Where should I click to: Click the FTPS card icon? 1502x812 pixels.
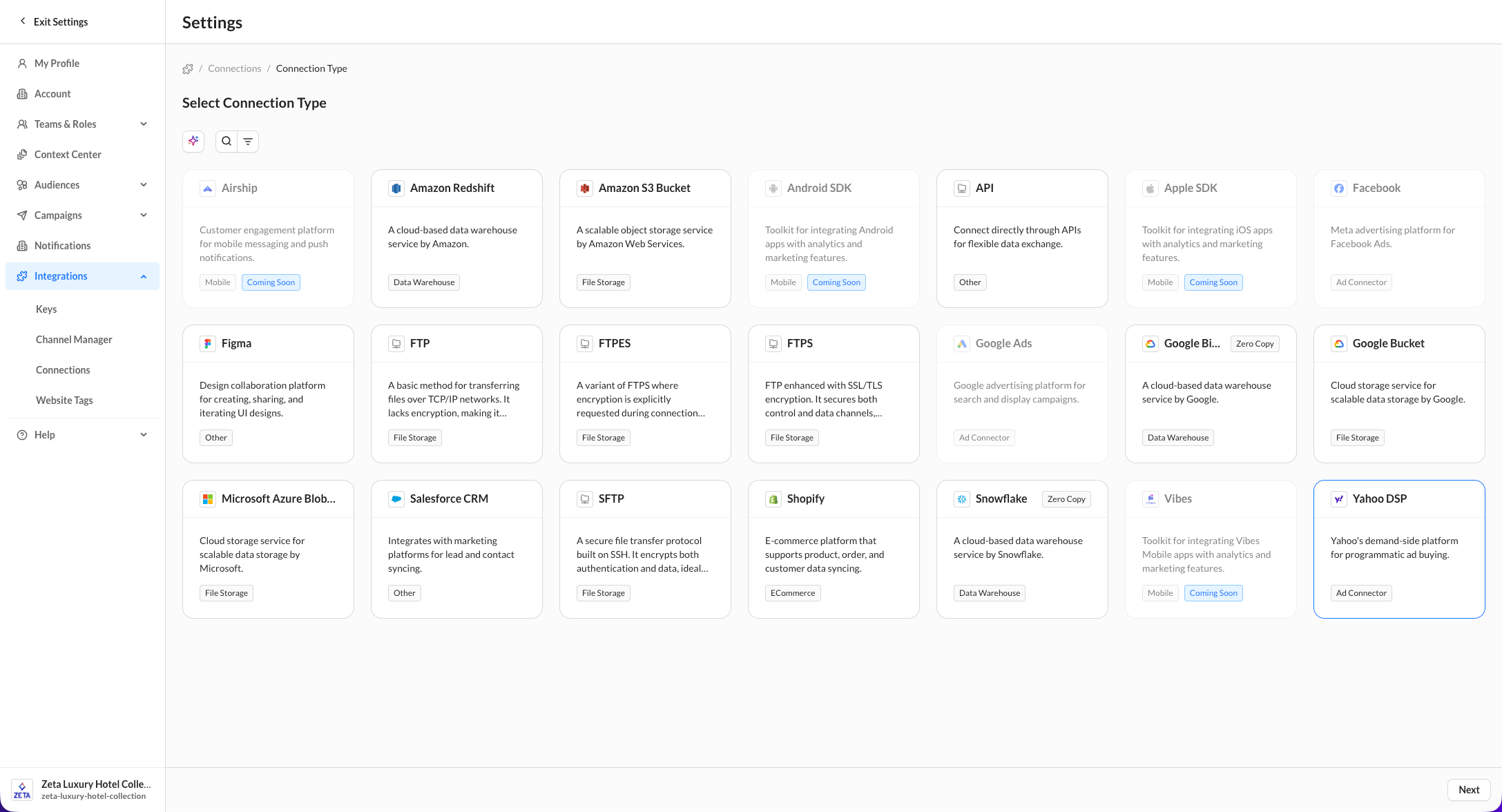pyautogui.click(x=773, y=344)
